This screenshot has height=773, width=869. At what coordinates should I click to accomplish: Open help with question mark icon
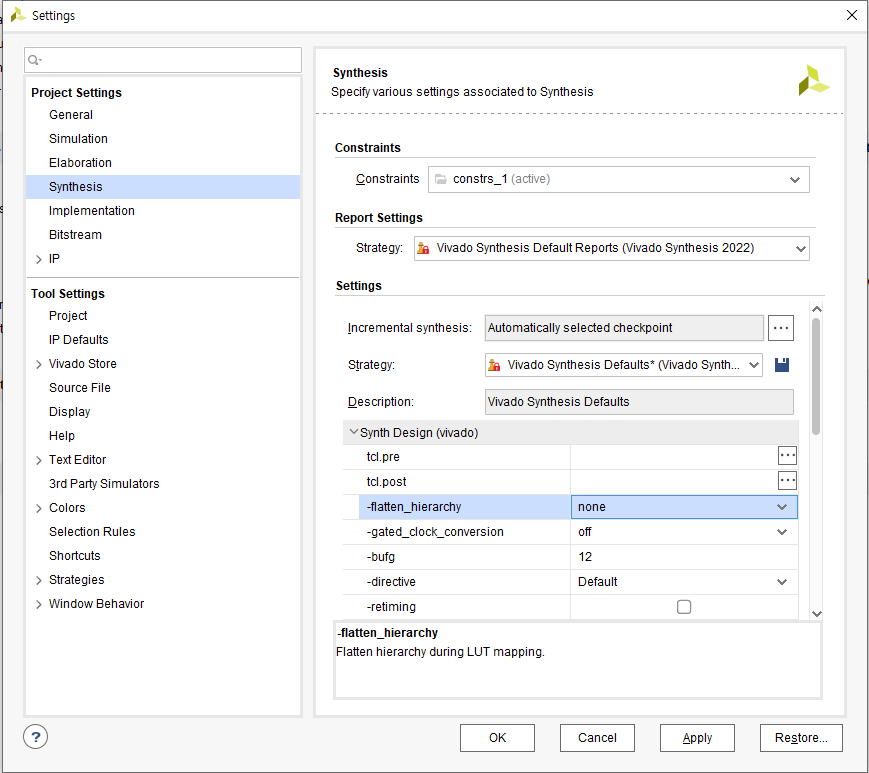pyautogui.click(x=35, y=736)
